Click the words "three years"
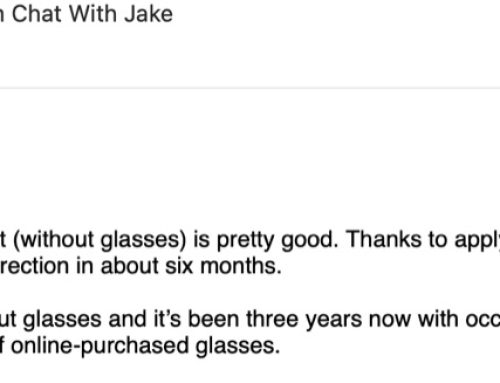 (x=304, y=319)
